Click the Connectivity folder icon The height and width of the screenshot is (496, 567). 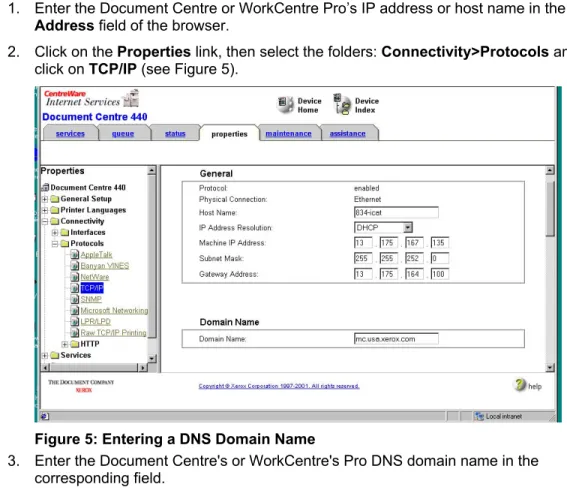[55, 221]
